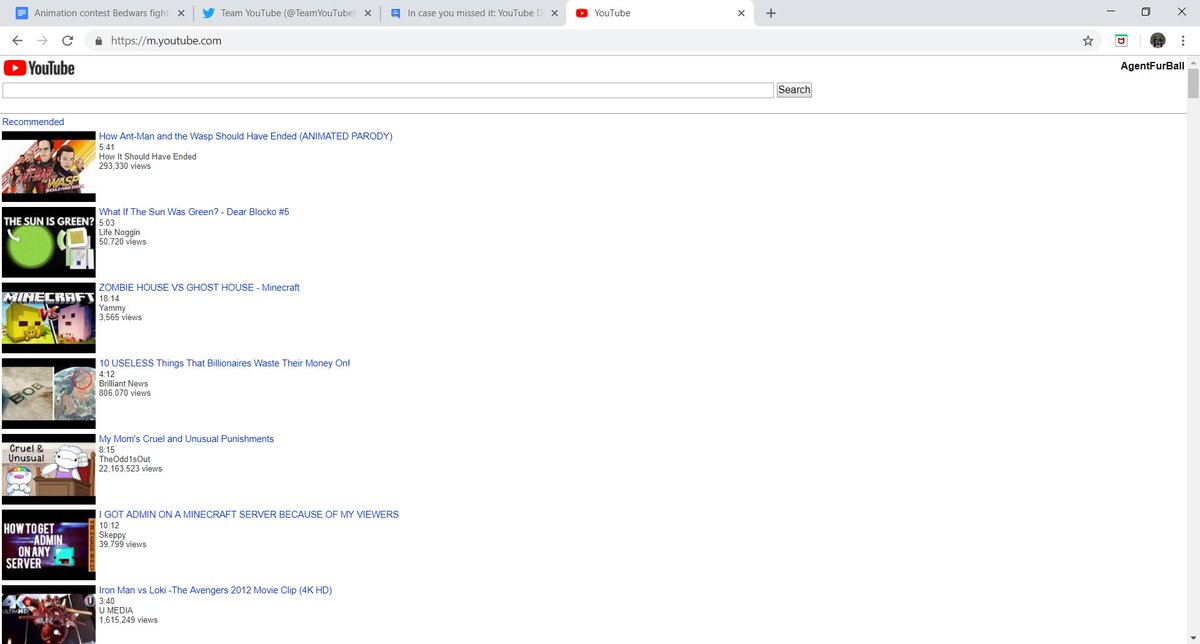Open ZOMBIE HOUSE VS GHOST HOUSE video
This screenshot has height=644, width=1200.
pos(199,288)
